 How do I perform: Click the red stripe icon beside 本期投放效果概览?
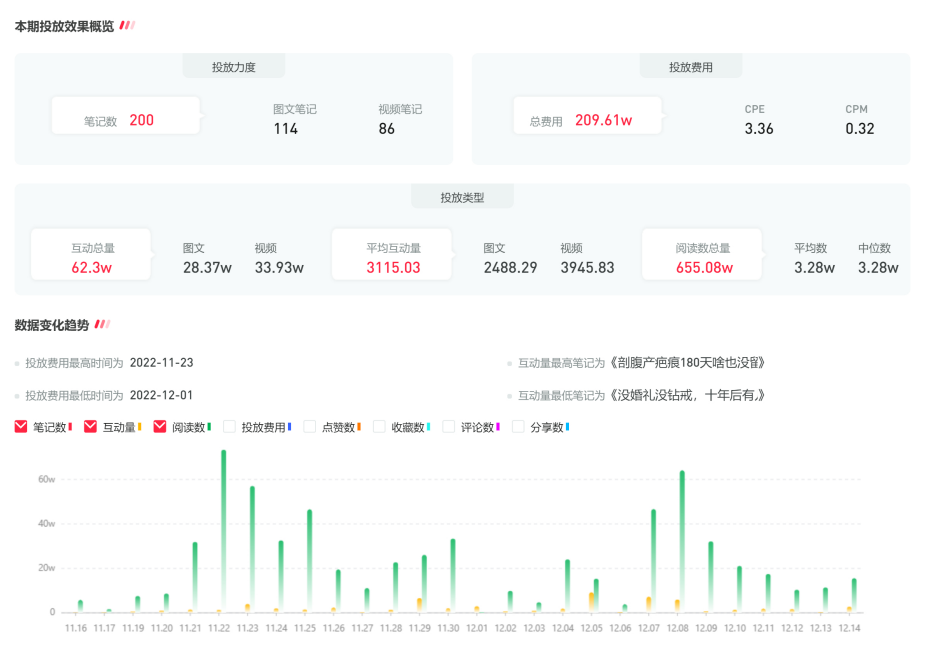pyautogui.click(x=127, y=26)
